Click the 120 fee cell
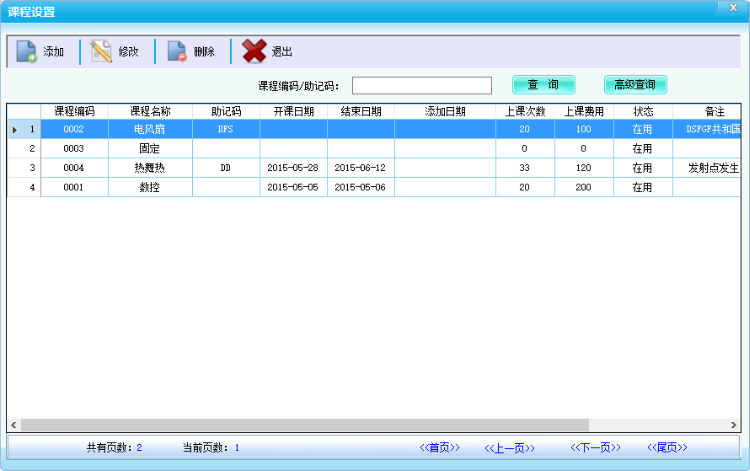Viewport: 750px width, 471px height. [584, 168]
